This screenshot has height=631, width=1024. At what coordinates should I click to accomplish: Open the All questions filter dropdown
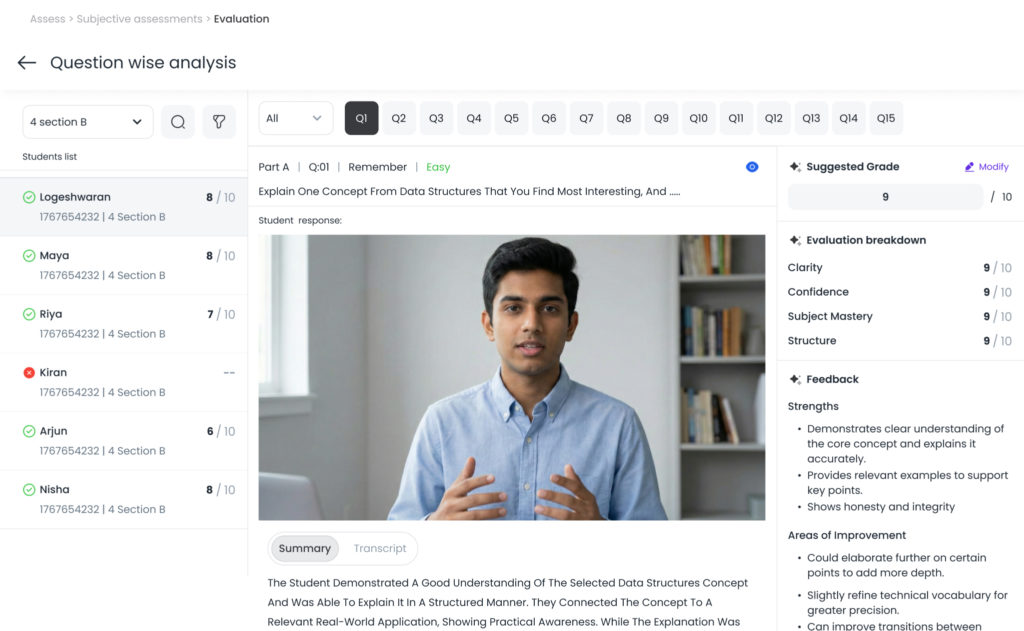tap(295, 118)
